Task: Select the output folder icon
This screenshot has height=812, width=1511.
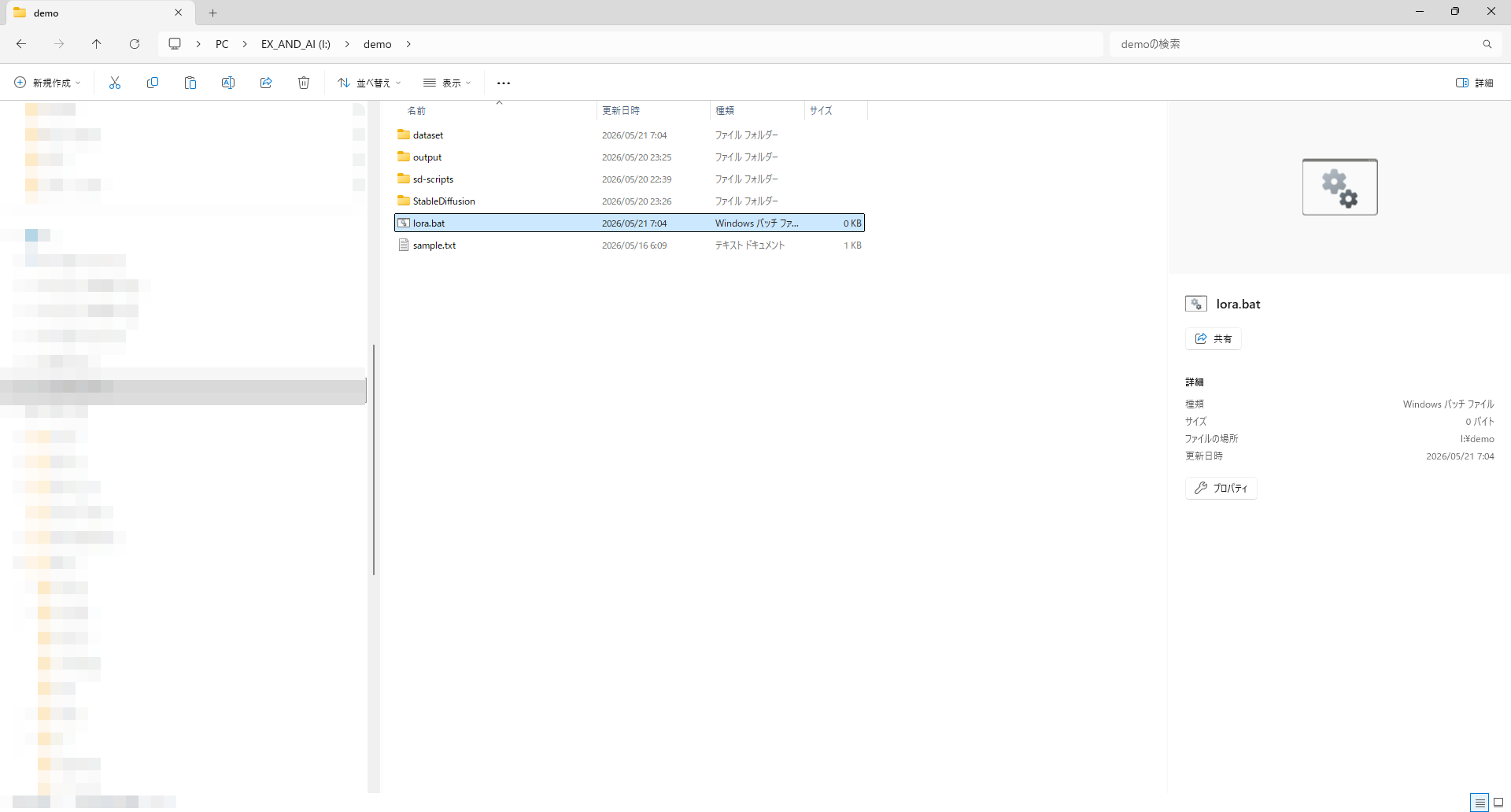Action: click(x=404, y=157)
